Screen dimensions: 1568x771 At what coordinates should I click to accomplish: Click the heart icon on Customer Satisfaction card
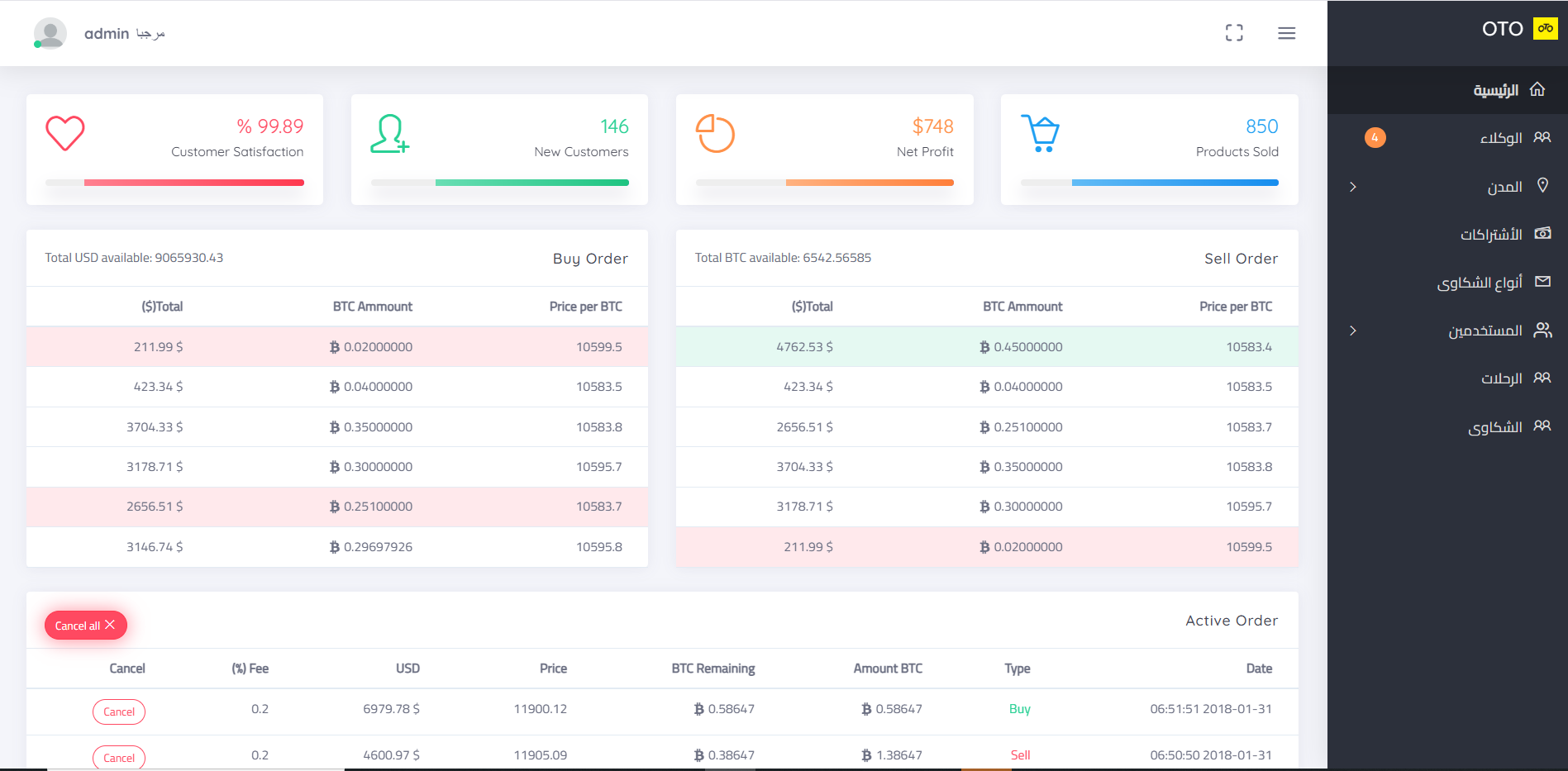click(x=65, y=133)
